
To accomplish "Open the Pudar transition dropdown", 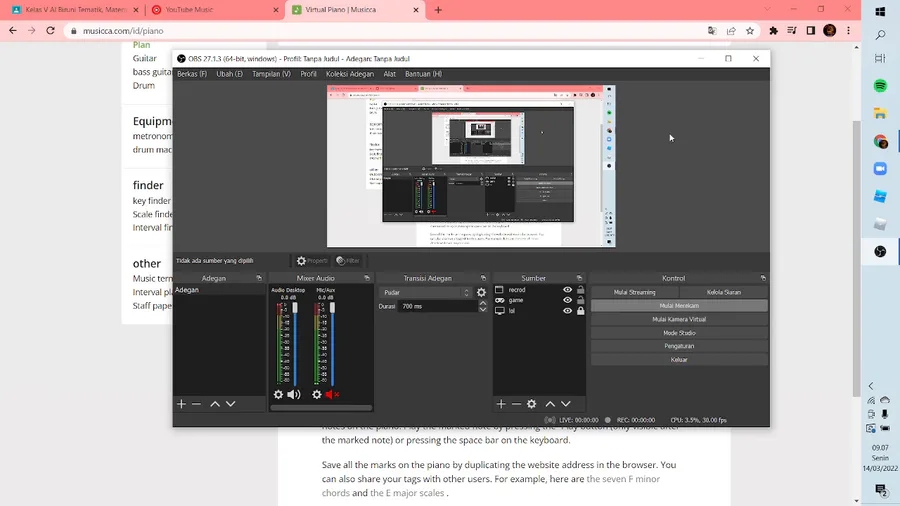I will (x=425, y=293).
